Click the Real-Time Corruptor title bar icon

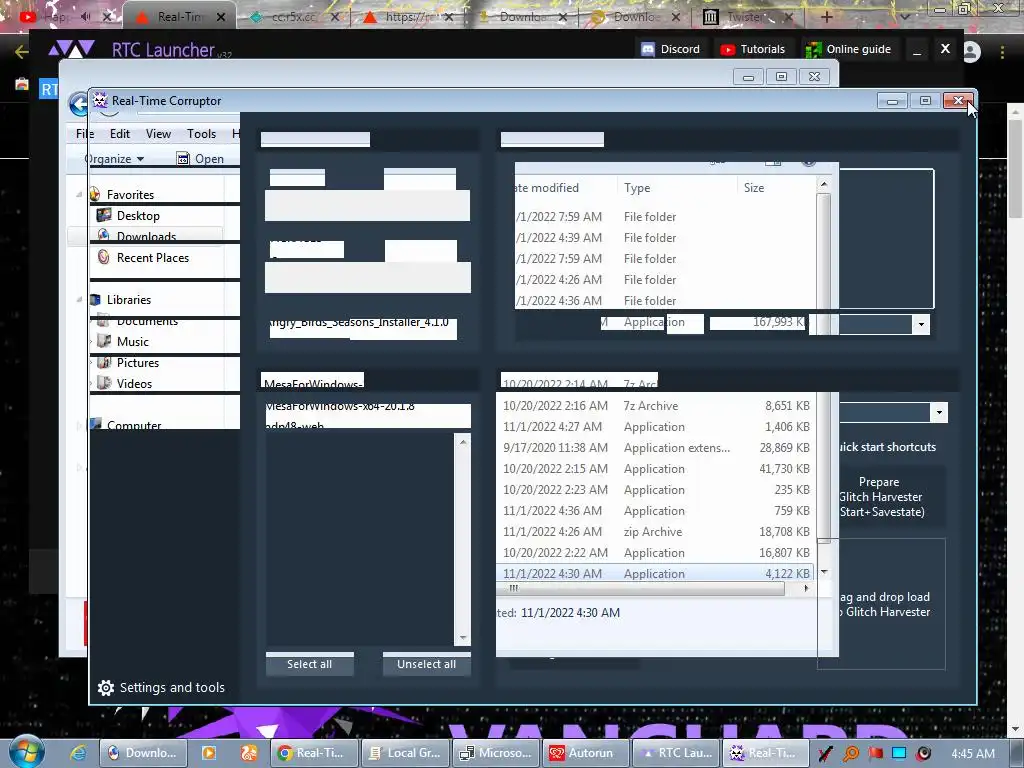tap(100, 101)
